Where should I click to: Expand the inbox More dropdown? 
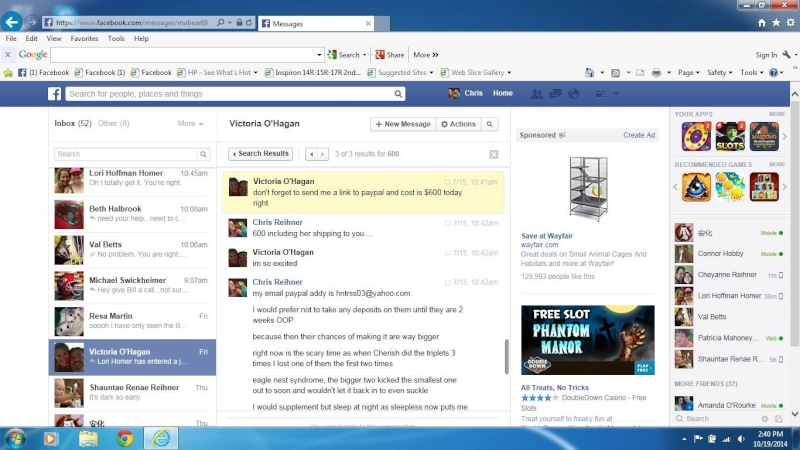tap(190, 123)
